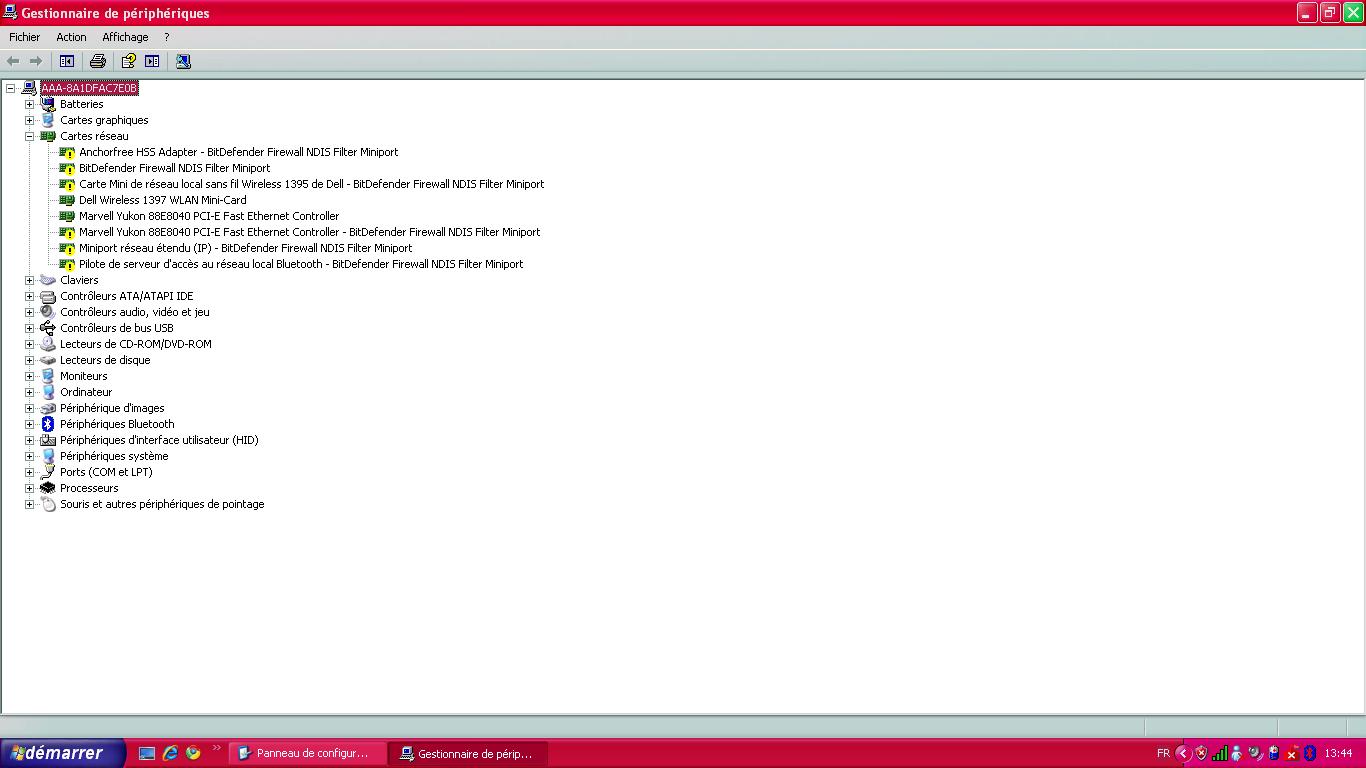Click the Properties help toolbar icon
This screenshot has height=768, width=1366.
[x=129, y=61]
